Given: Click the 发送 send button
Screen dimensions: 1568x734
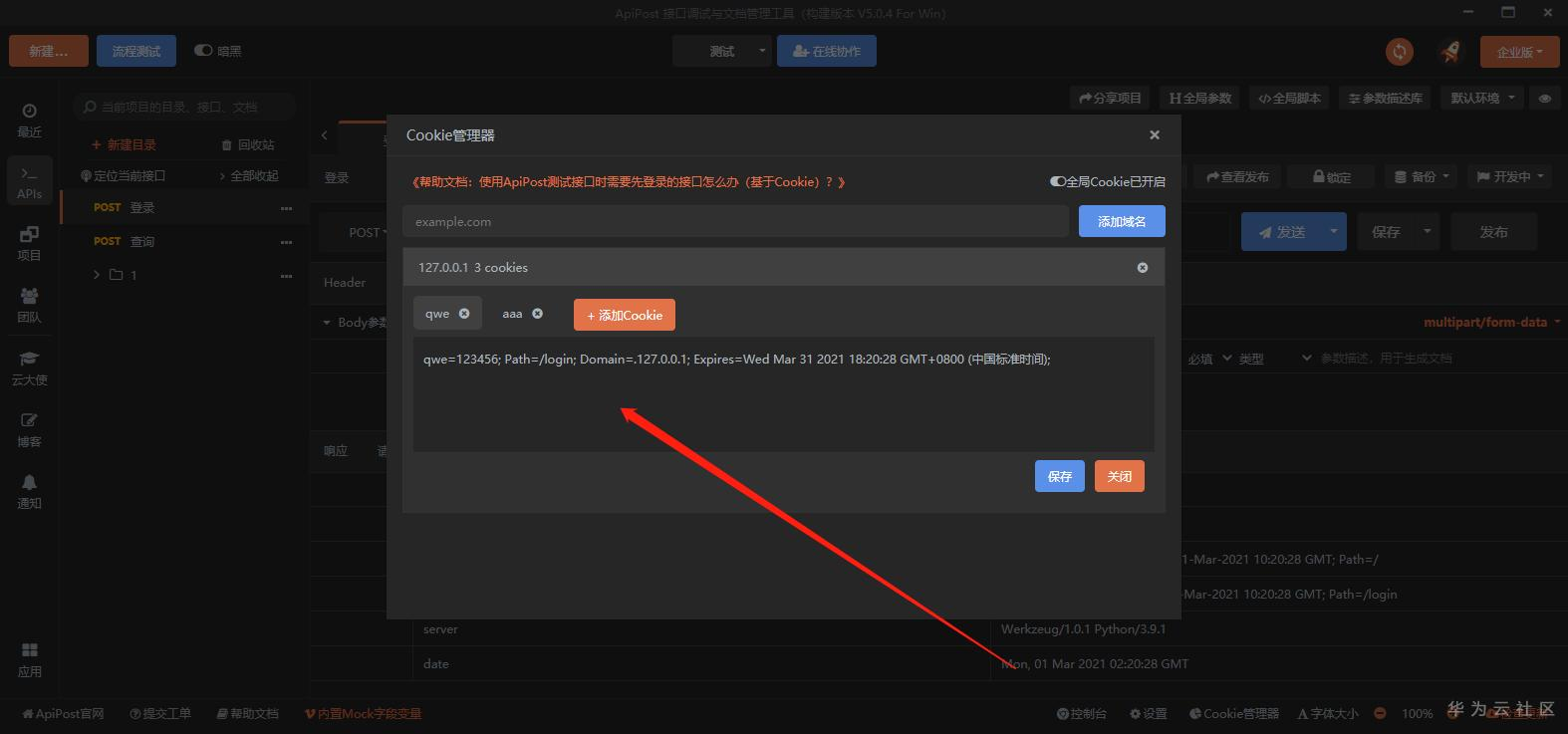Looking at the screenshot, I should (x=1281, y=231).
